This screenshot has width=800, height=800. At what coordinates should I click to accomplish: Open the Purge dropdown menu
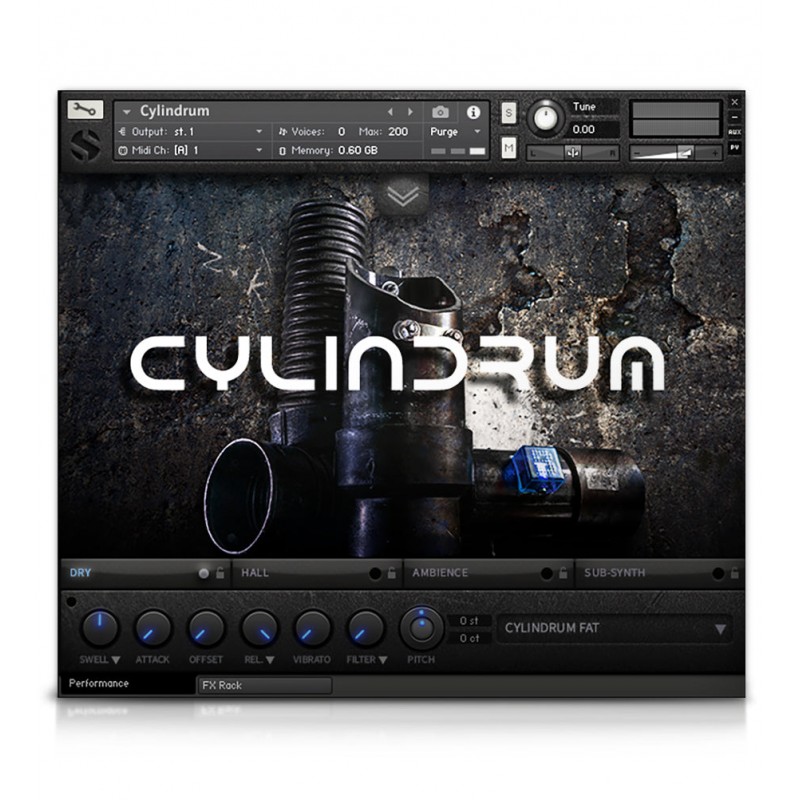[x=456, y=131]
